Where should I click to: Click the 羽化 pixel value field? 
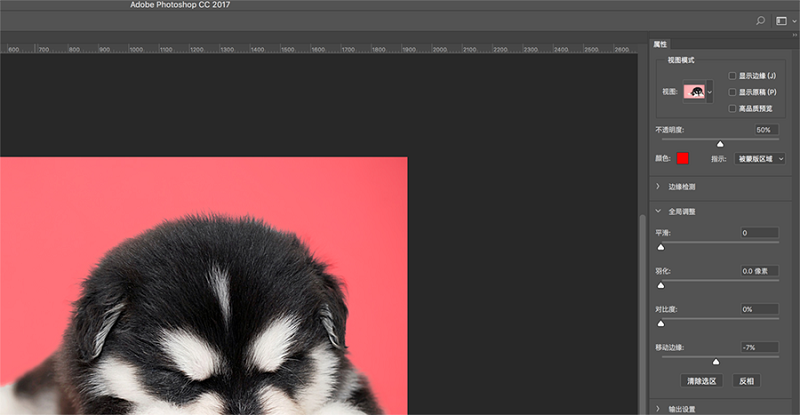tap(760, 271)
